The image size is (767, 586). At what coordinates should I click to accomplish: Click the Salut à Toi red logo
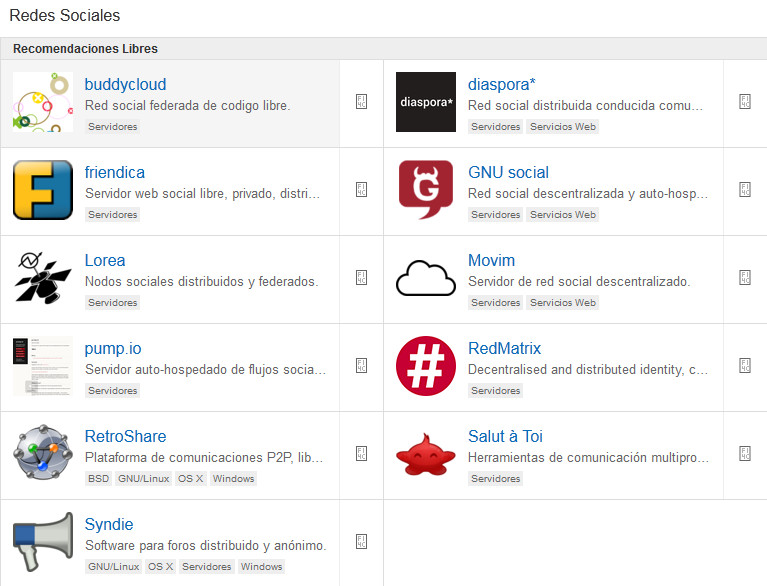(426, 454)
